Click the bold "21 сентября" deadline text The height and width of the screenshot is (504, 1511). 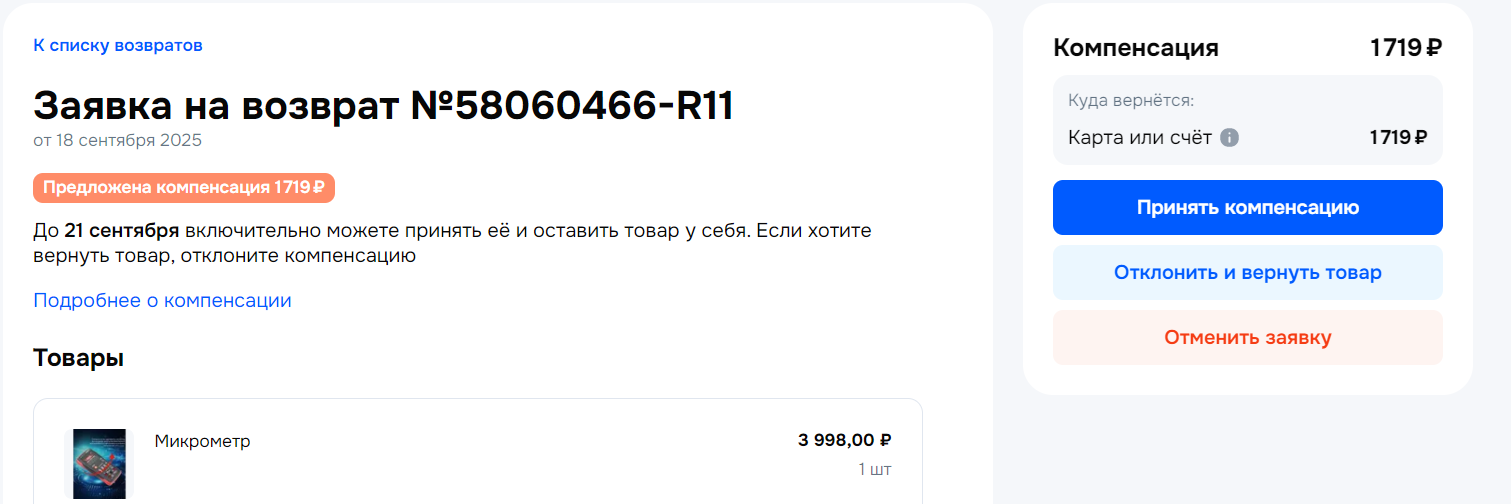pyautogui.click(x=121, y=231)
